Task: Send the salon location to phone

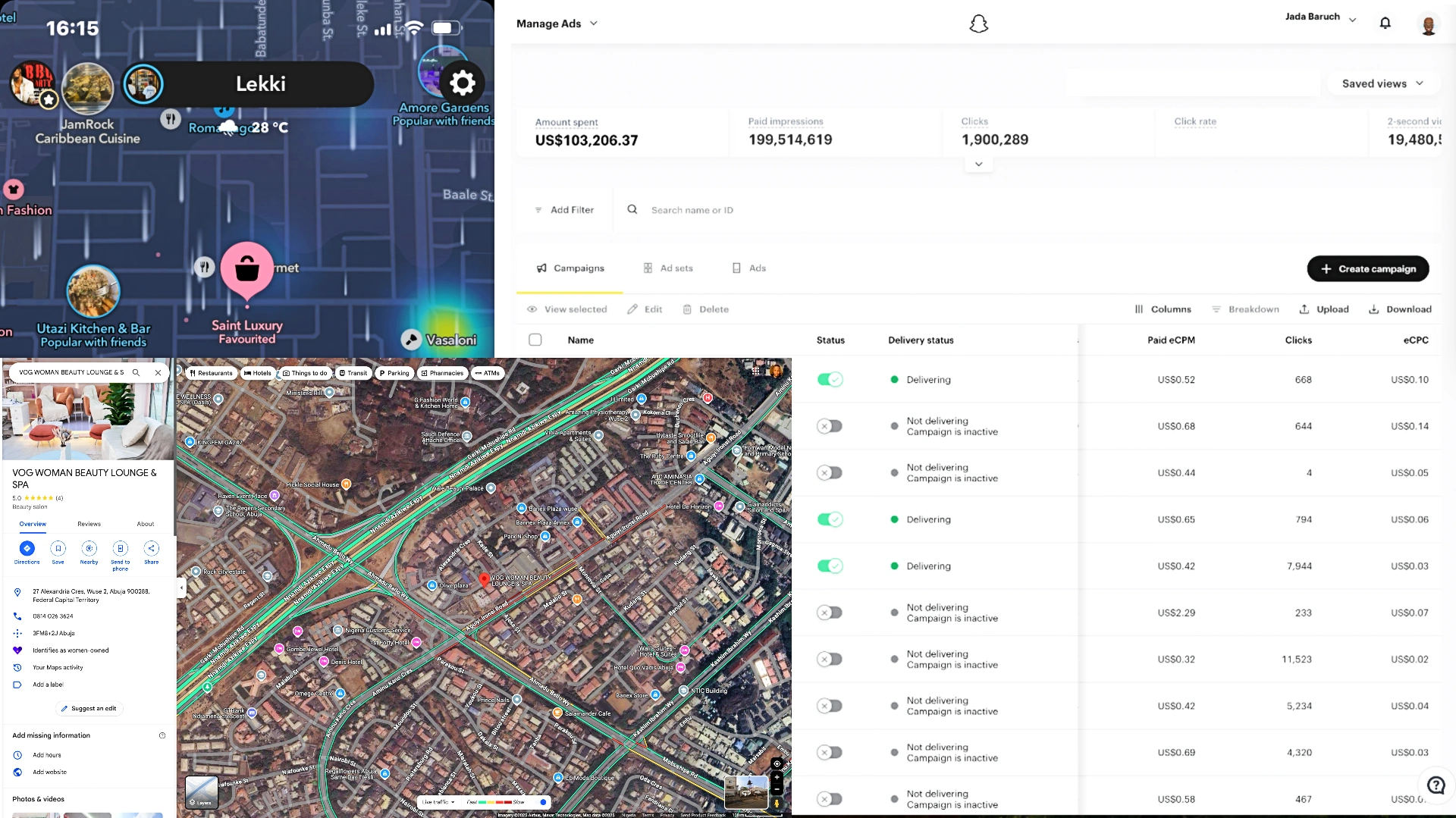Action: pyautogui.click(x=121, y=549)
